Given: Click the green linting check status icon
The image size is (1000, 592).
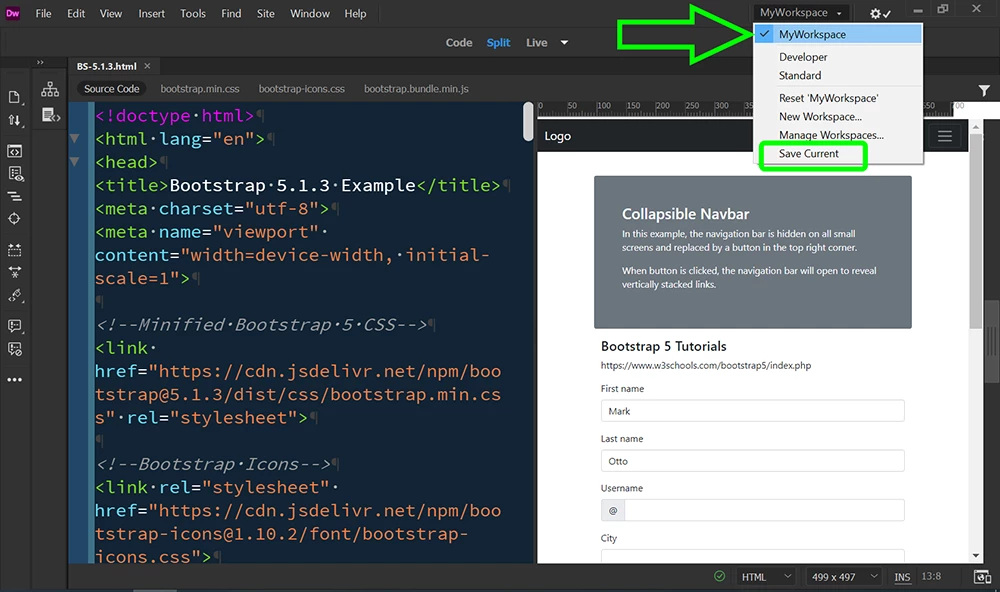Looking at the screenshot, I should click(719, 576).
